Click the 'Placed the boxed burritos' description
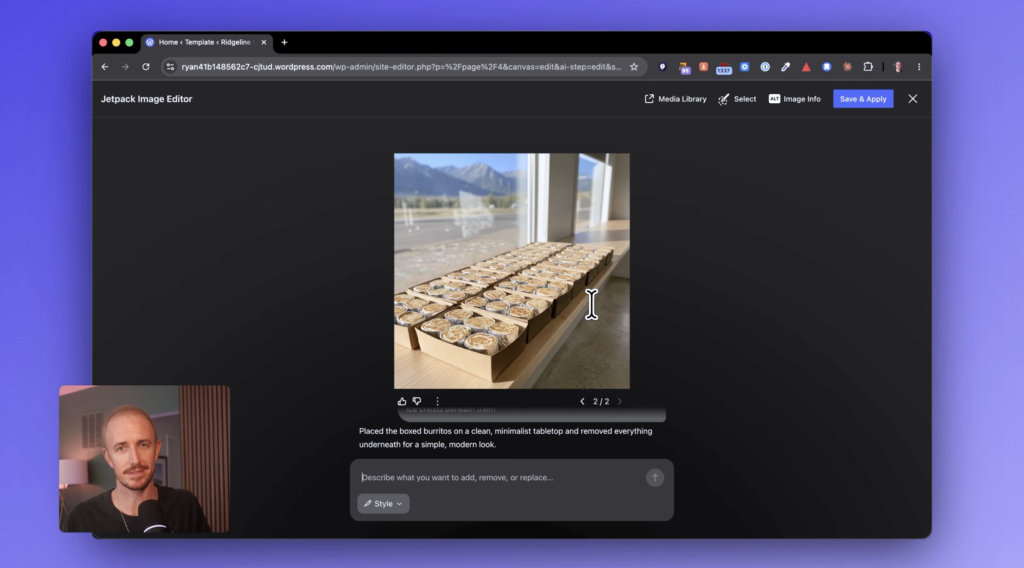1024x568 pixels. pos(505,437)
